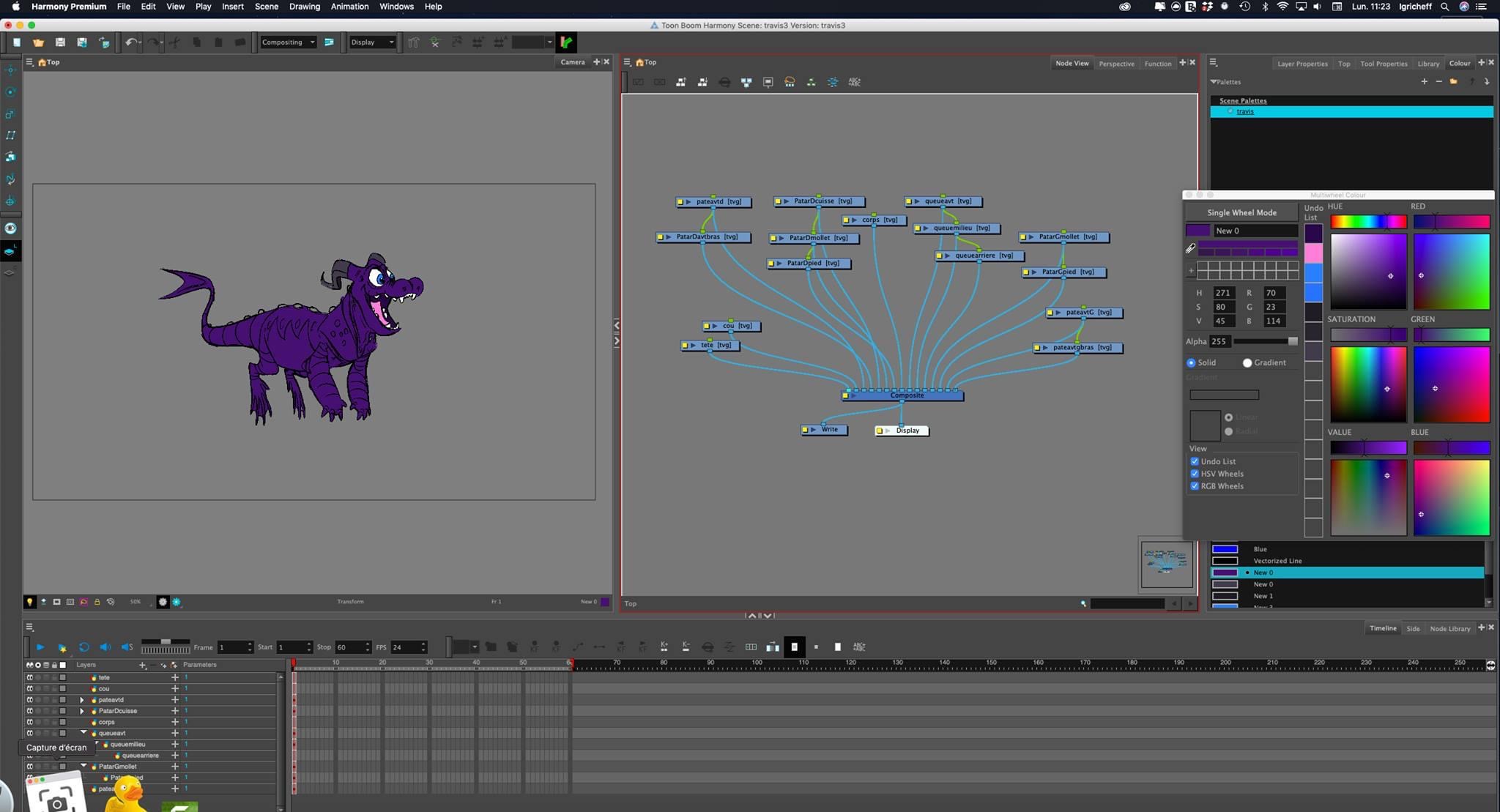Switch to the Perspective tab

pos(1116,64)
